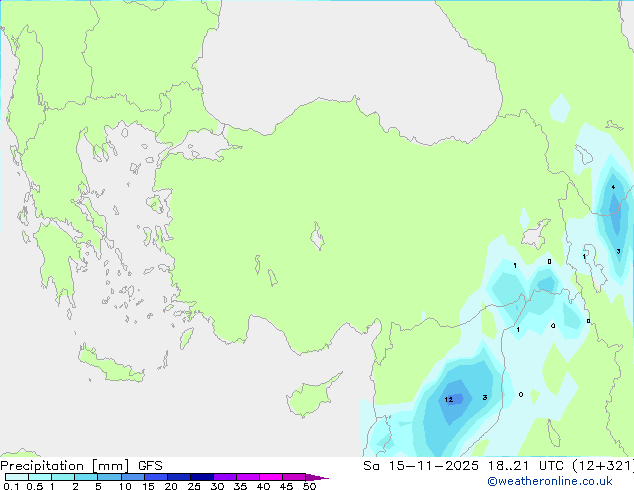634x490 pixels.
Task: Select the 20–25 mm dark blue swatch
Action: tap(178, 477)
